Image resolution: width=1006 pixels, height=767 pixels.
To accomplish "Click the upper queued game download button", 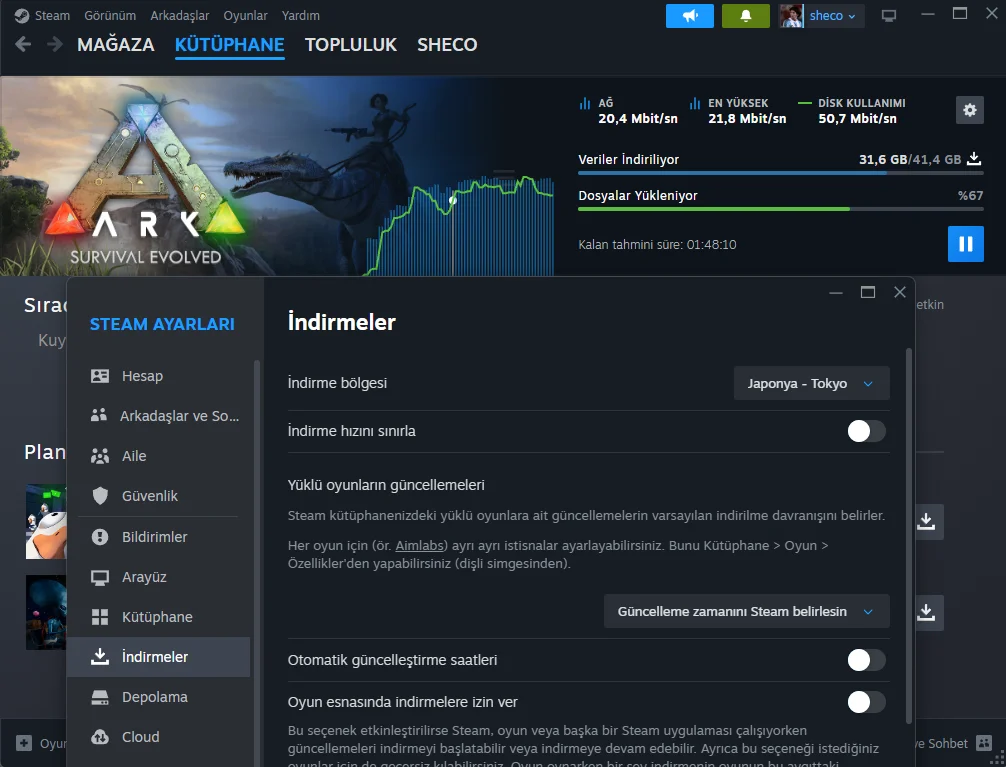I will [x=926, y=521].
